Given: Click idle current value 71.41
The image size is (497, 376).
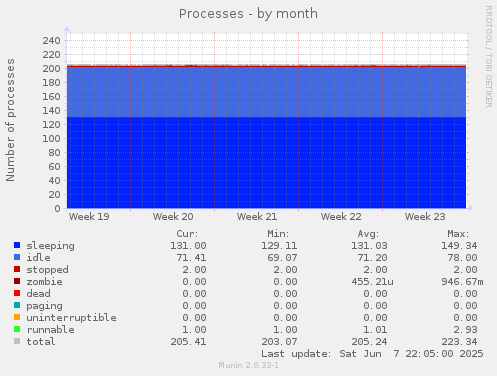Looking at the screenshot, I should tap(191, 258).
